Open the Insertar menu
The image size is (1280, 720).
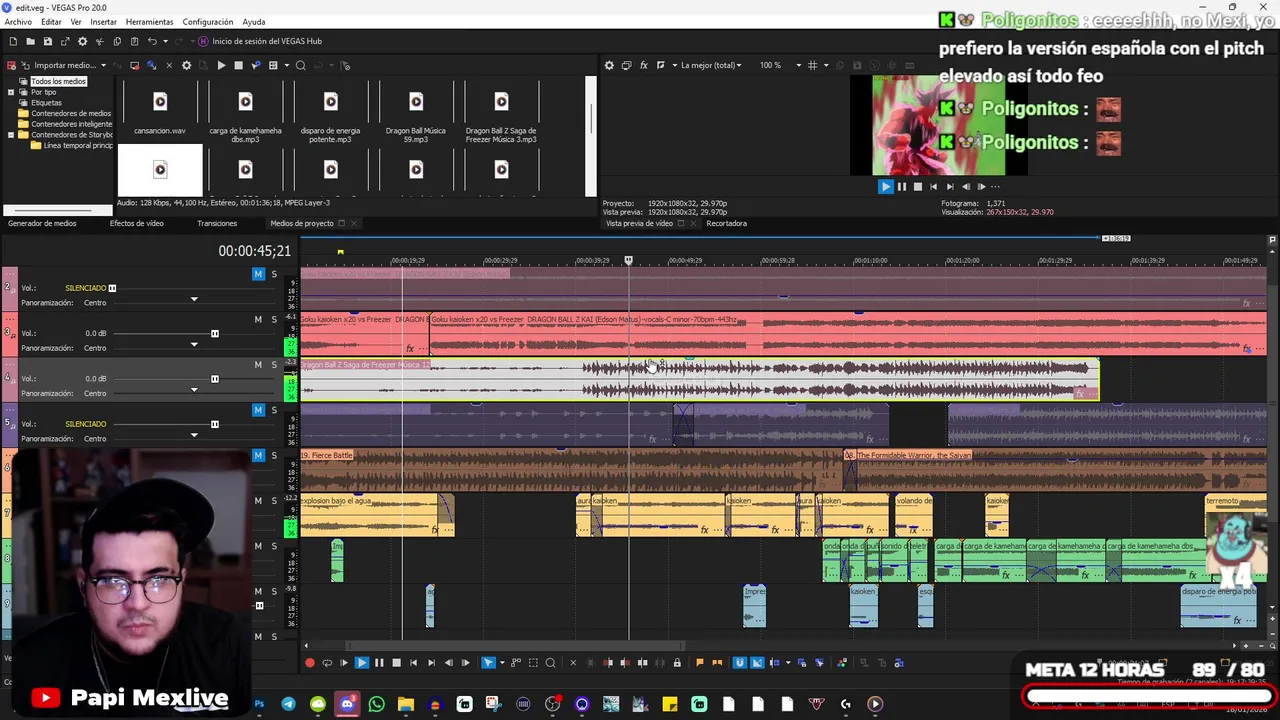pos(103,21)
